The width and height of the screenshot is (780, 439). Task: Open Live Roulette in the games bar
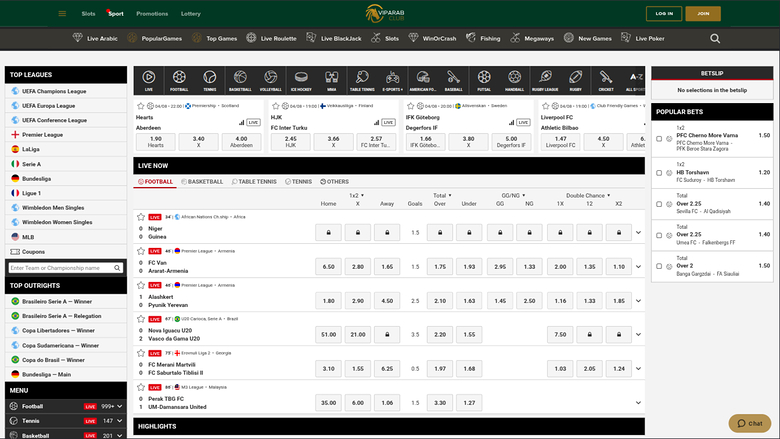click(x=272, y=38)
